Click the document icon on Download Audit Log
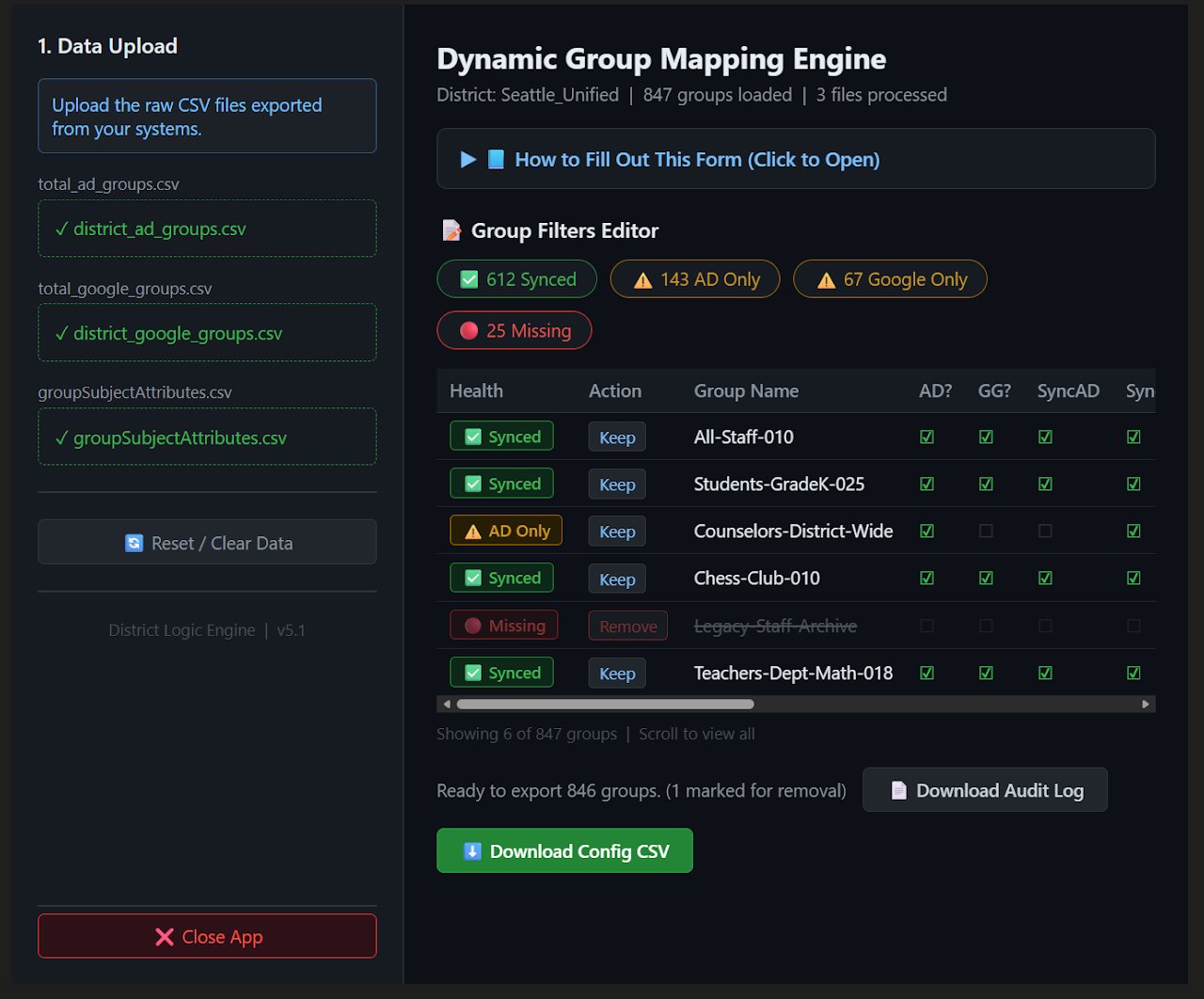Viewport: 1204px width, 999px height. coord(898,790)
